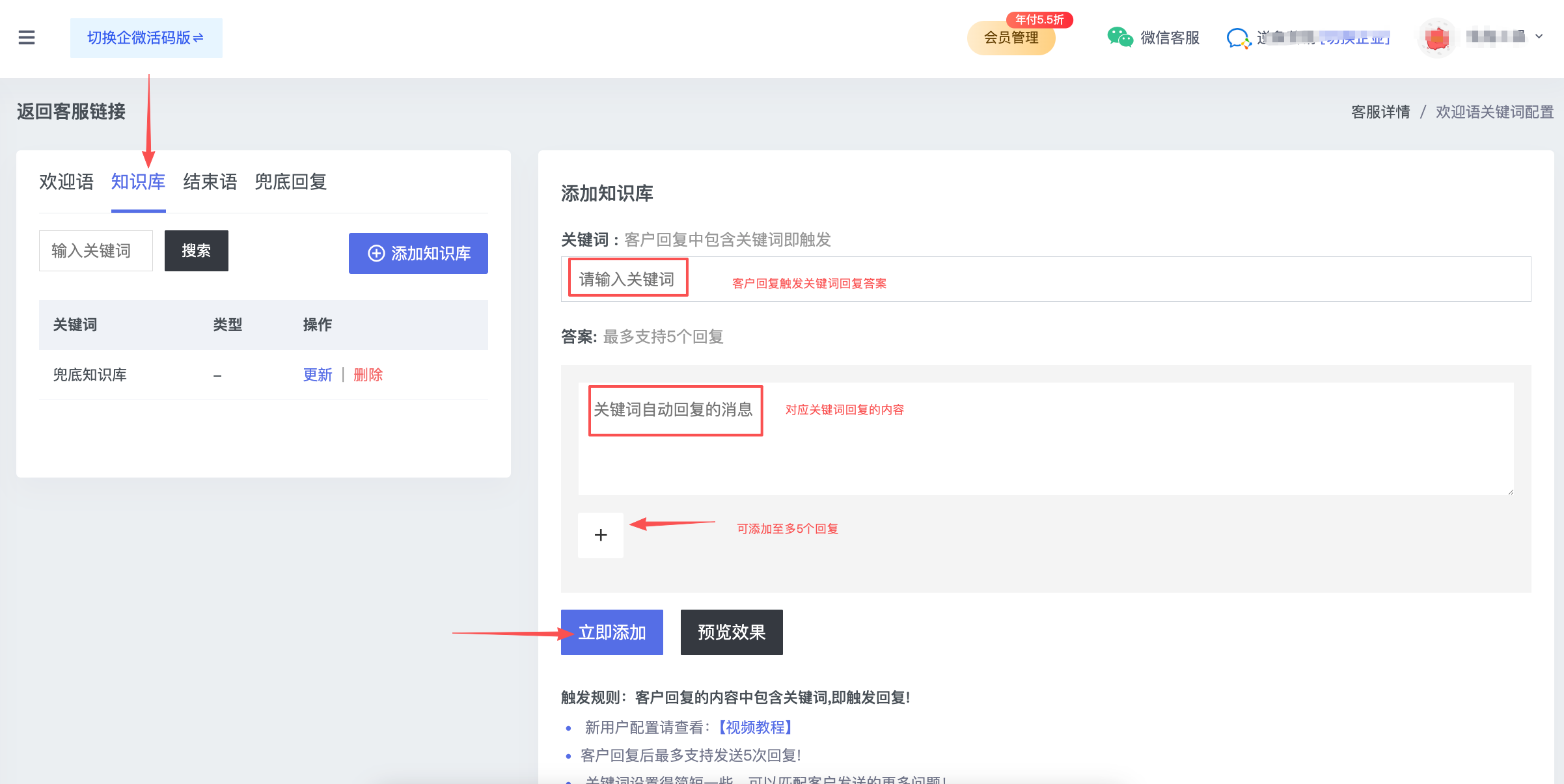
Task: Click the 添加知识库 button
Action: [418, 253]
